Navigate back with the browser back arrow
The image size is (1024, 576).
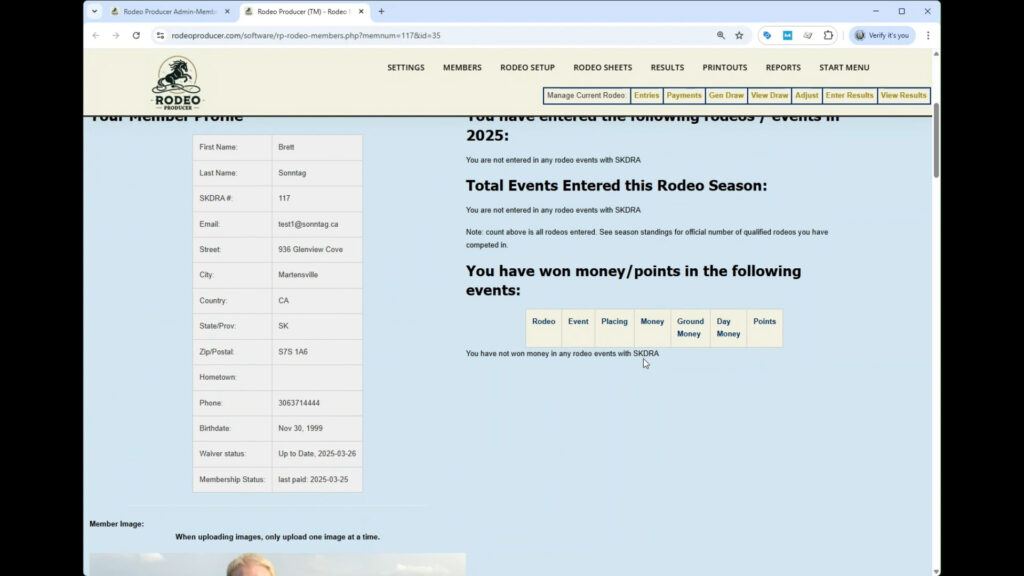tap(95, 35)
